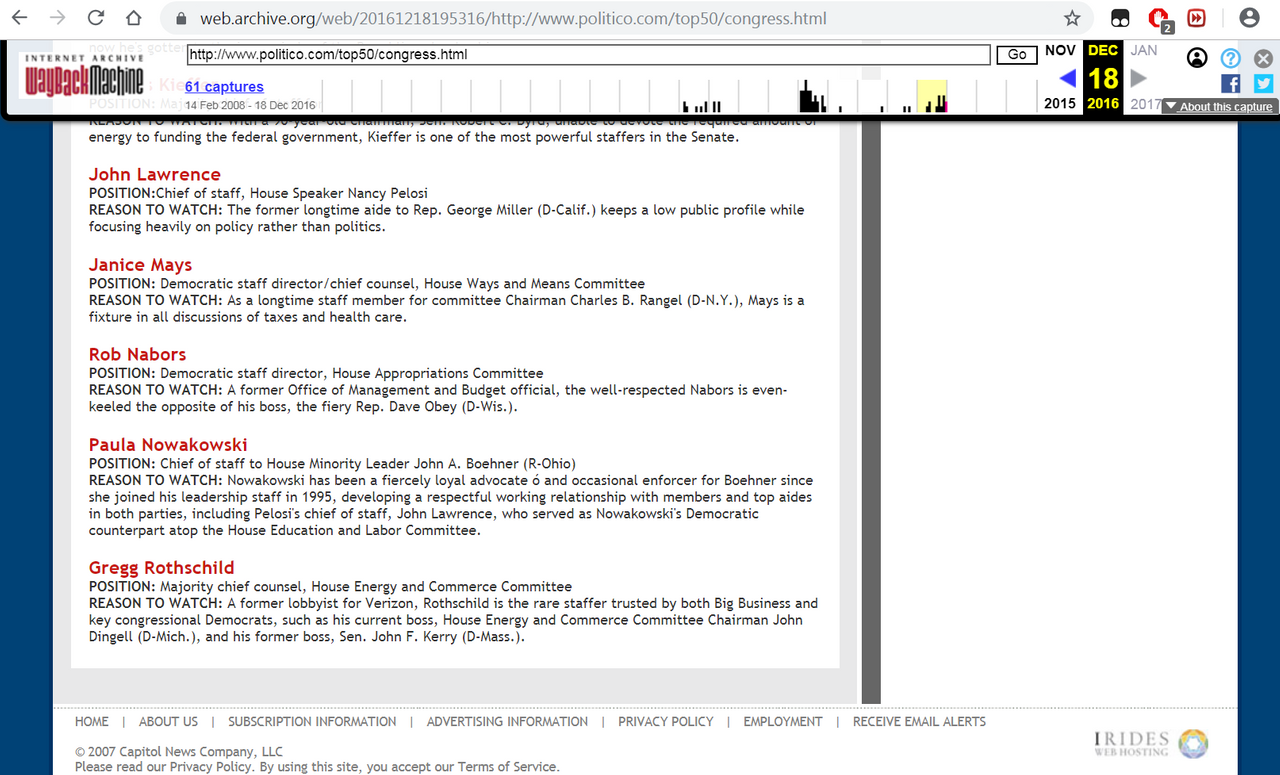
Task: Open Wayback user account icon
Action: point(1197,57)
